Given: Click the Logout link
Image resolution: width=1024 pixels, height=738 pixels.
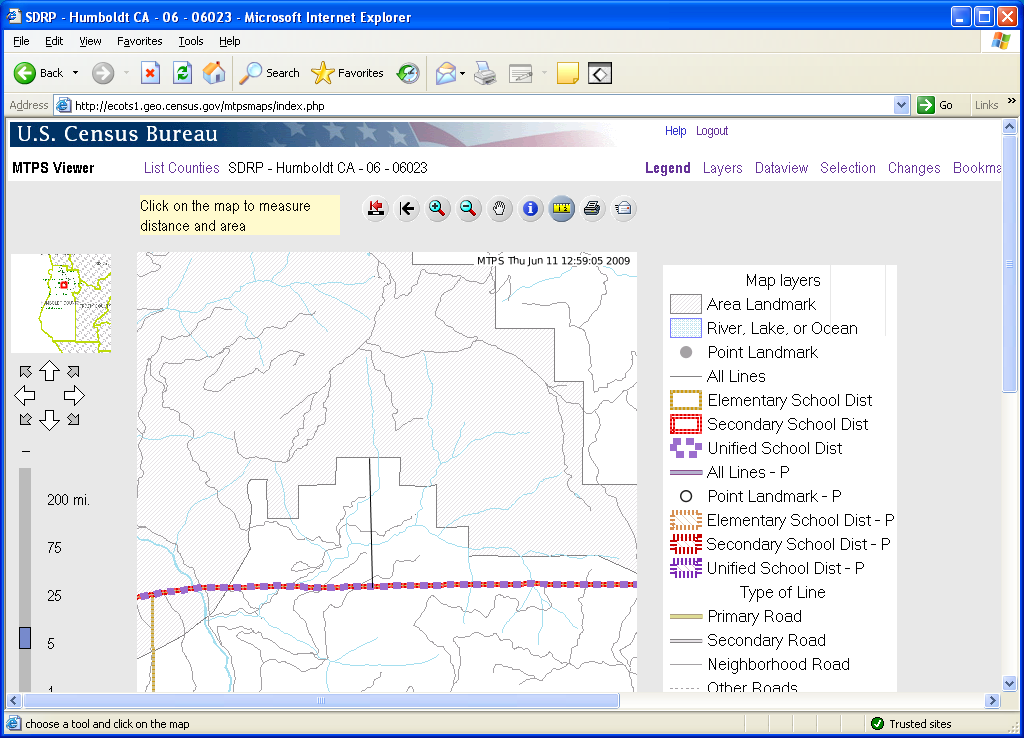Looking at the screenshot, I should click(x=712, y=131).
